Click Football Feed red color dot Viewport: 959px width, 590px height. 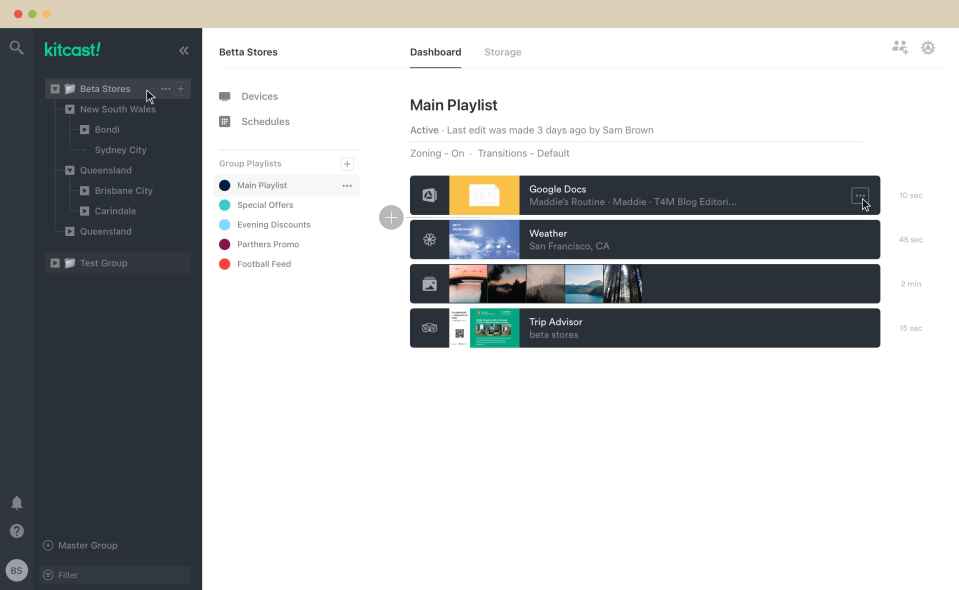(x=224, y=264)
